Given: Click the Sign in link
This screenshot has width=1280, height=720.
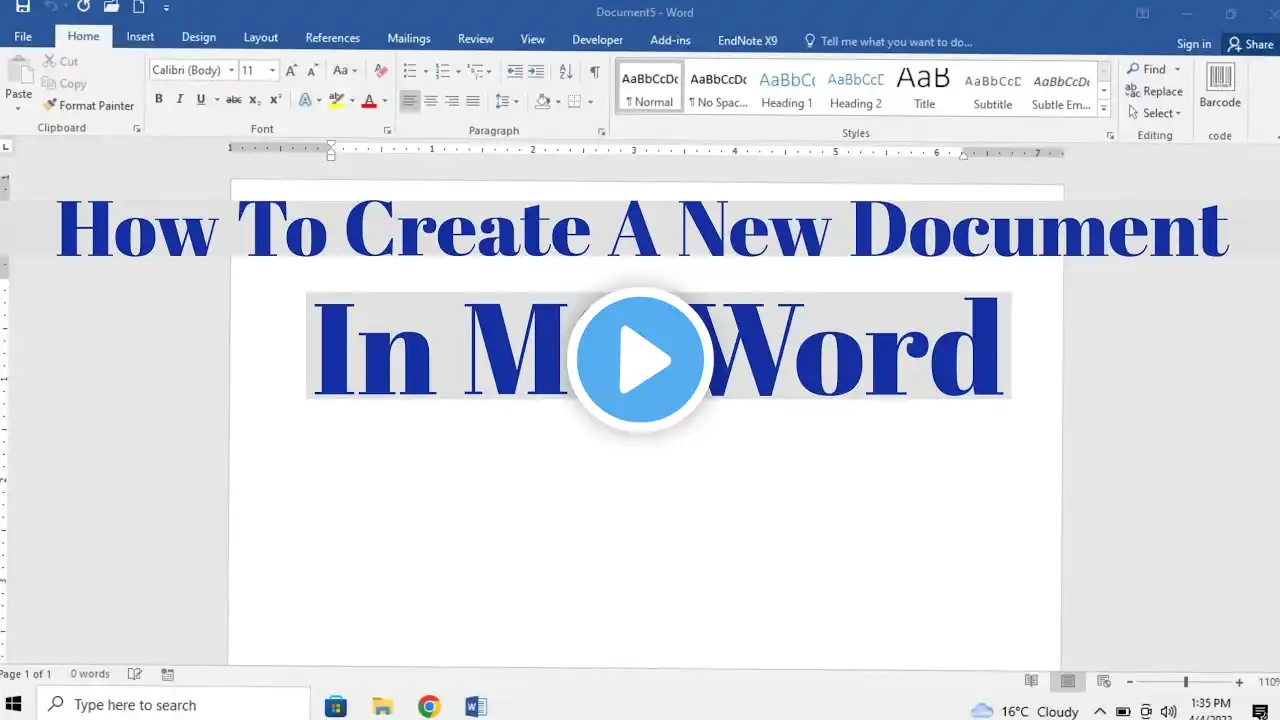Looking at the screenshot, I should [x=1193, y=43].
